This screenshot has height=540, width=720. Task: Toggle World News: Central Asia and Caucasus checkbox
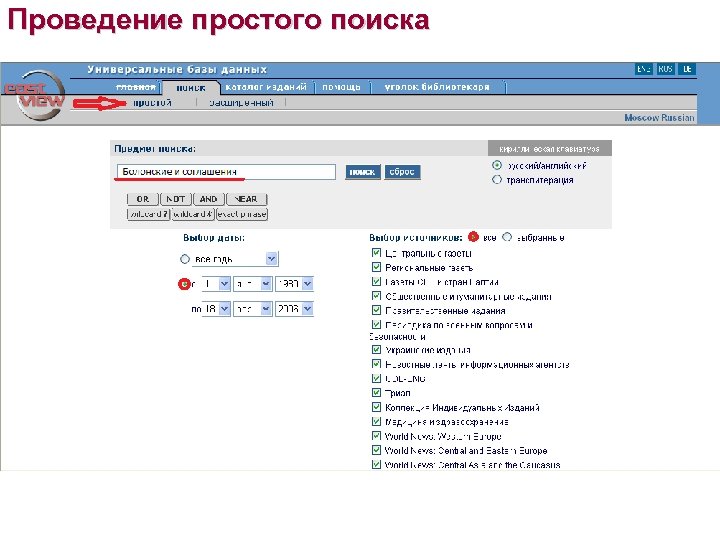tap(376, 464)
